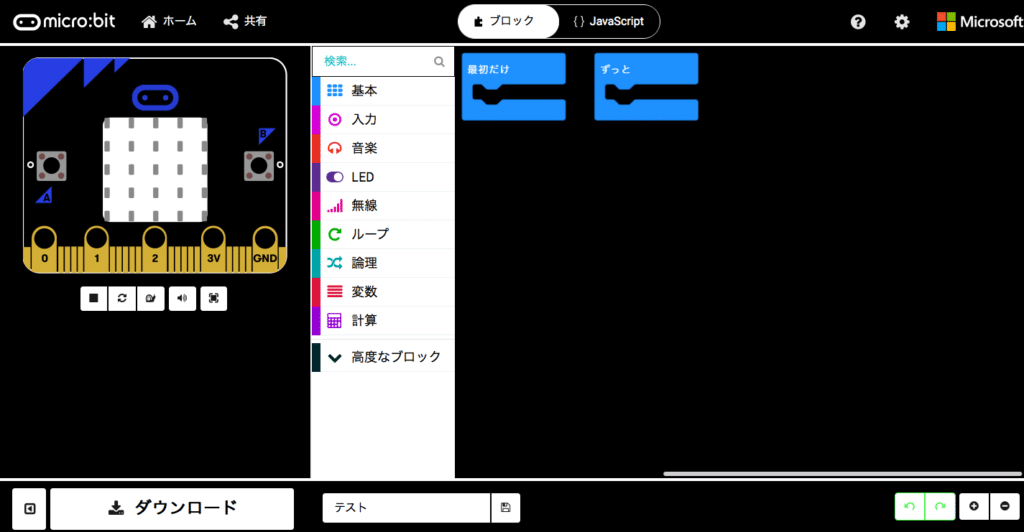Viewport: 1024px width, 532px height.
Task: Open the 変数 block category
Action: click(383, 292)
